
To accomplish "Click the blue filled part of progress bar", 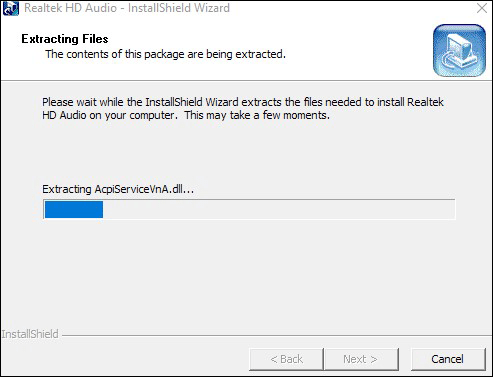I will pos(74,209).
